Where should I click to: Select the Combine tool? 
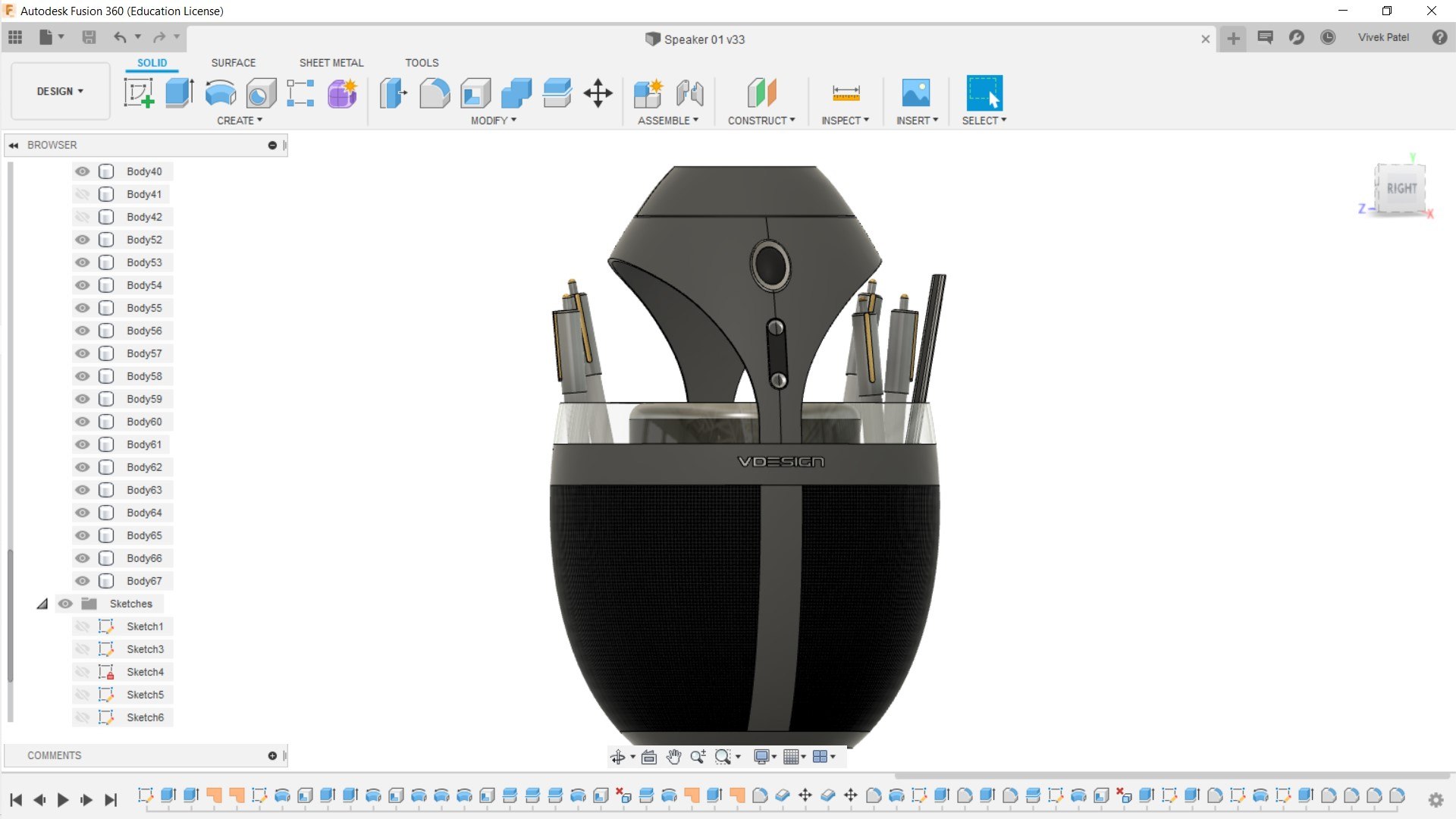click(516, 93)
